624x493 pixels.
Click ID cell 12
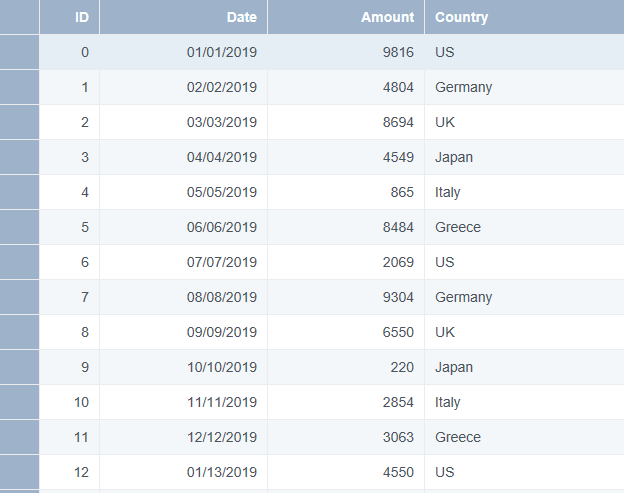point(70,472)
